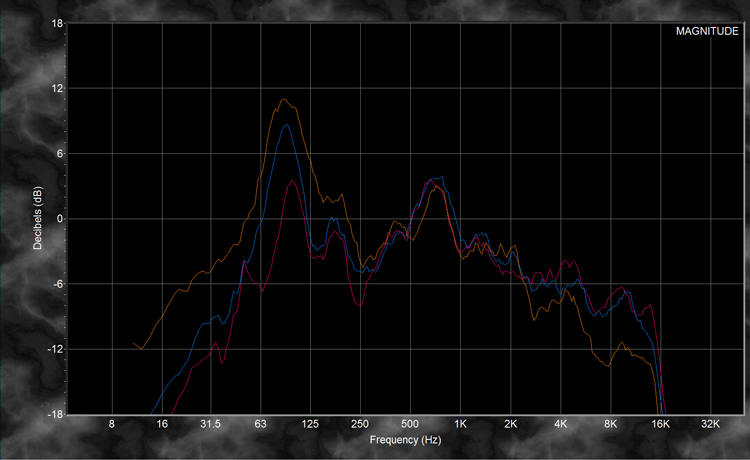Click the 8 Hz frequency label

(x=111, y=424)
